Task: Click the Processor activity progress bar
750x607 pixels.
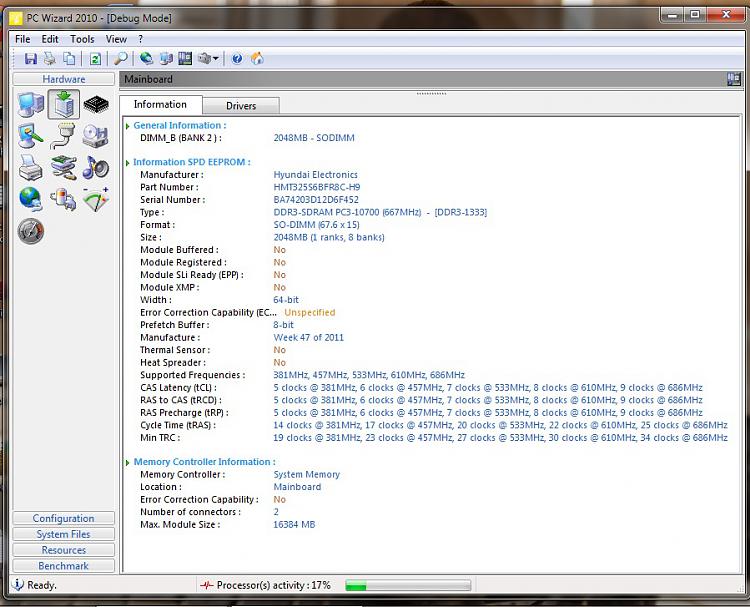Action: (408, 585)
